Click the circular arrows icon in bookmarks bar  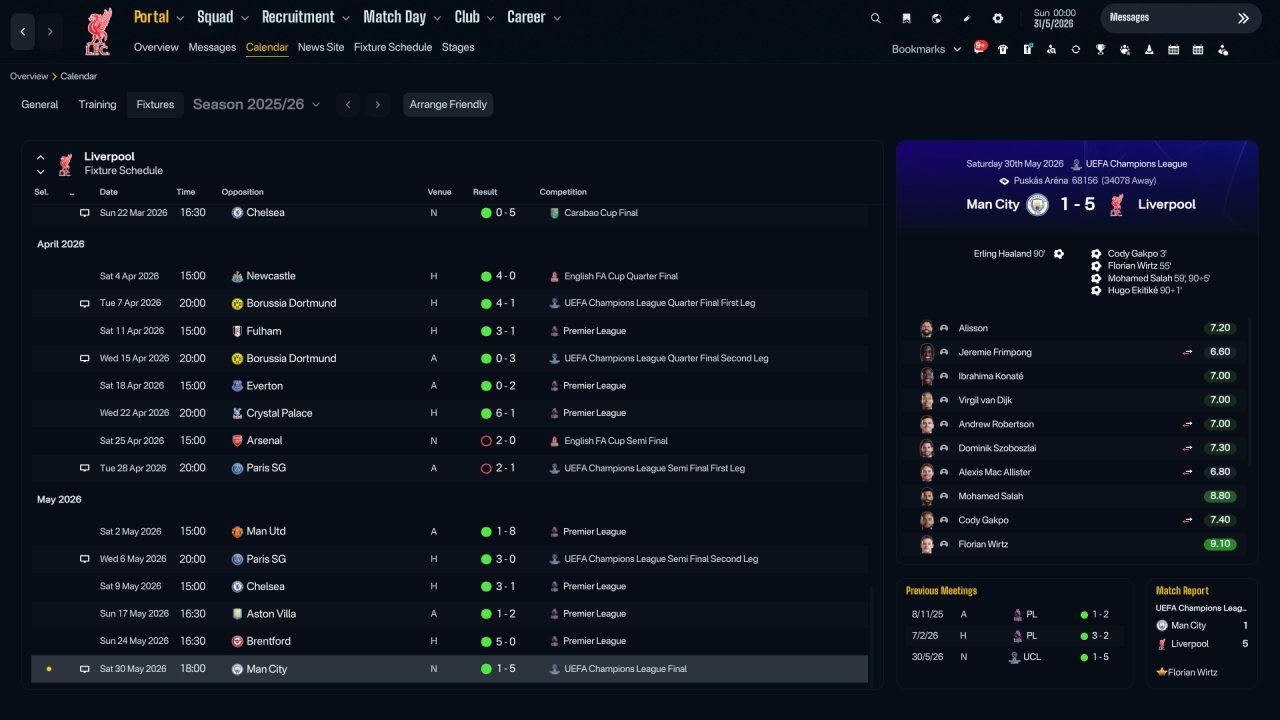1076,49
